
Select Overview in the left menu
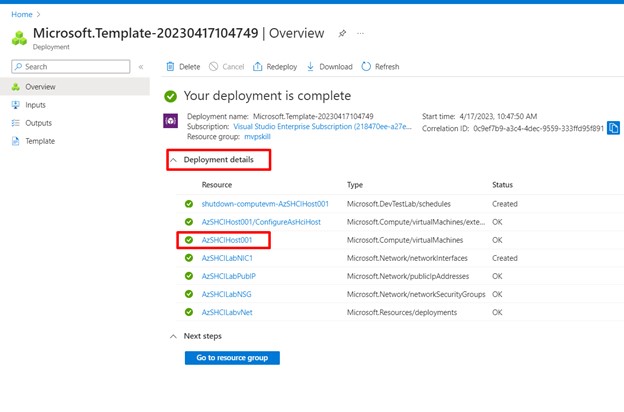[x=75, y=87]
